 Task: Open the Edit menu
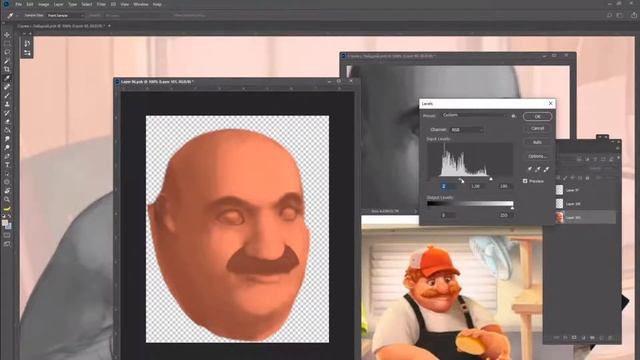tap(30, 4)
